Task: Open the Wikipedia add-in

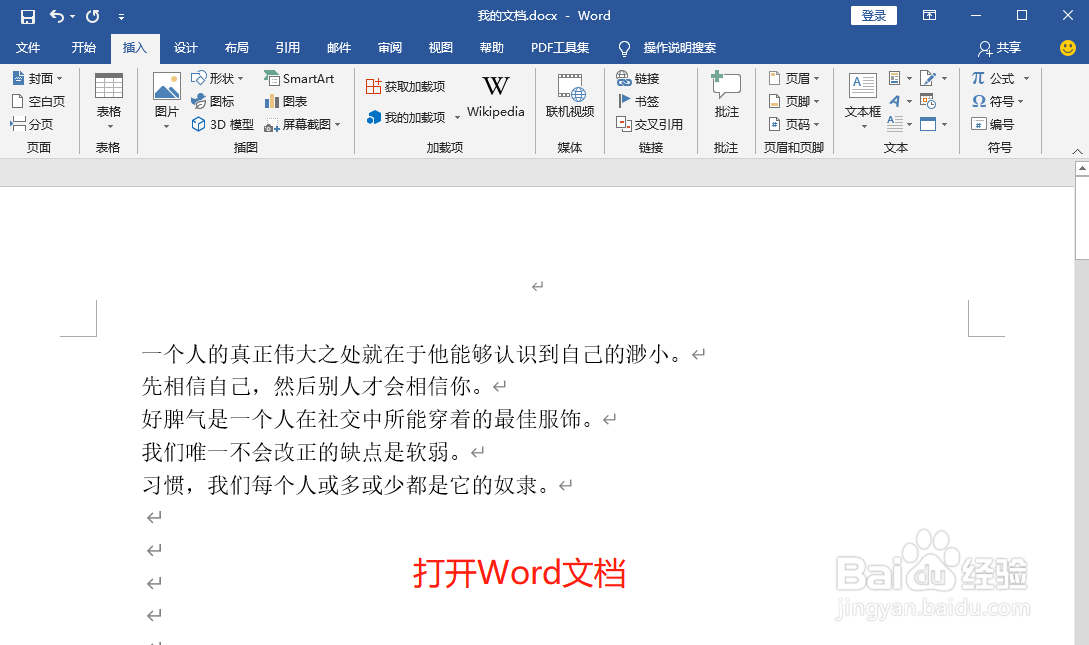Action: [x=495, y=97]
